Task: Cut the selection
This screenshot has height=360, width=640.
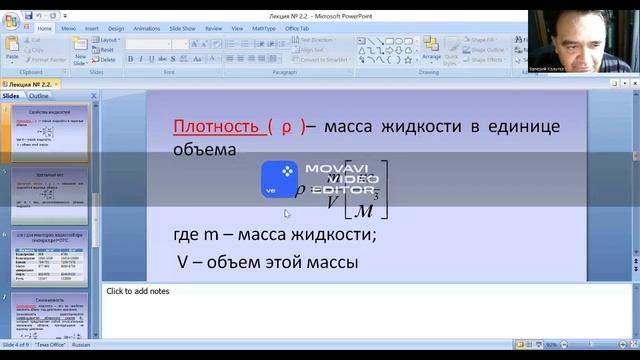Action: coord(32,40)
